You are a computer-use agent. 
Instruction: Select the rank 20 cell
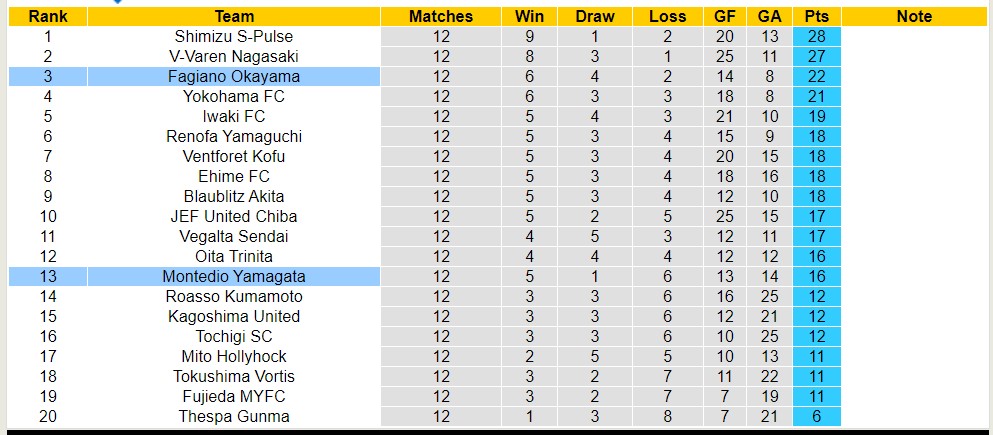click(47, 416)
